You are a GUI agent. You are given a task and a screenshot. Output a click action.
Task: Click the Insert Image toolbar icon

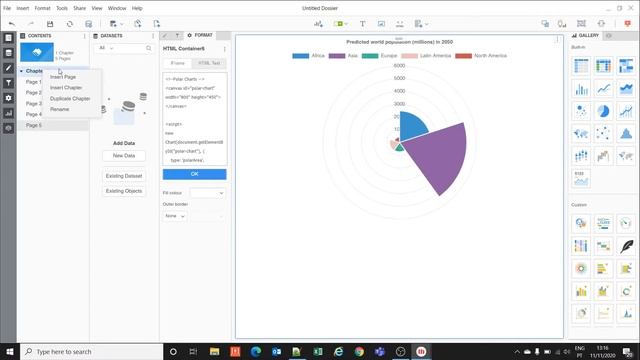[381, 24]
